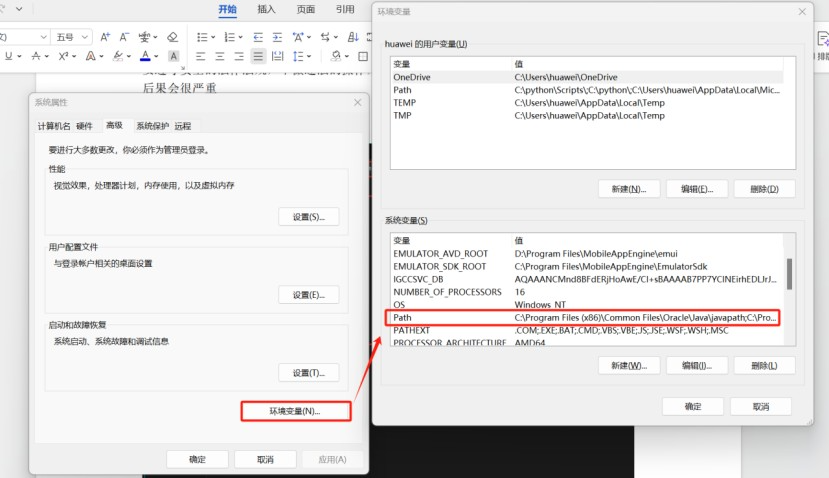829x478 pixels.
Task: Click the system variables list scrollbar
Action: click(x=789, y=274)
